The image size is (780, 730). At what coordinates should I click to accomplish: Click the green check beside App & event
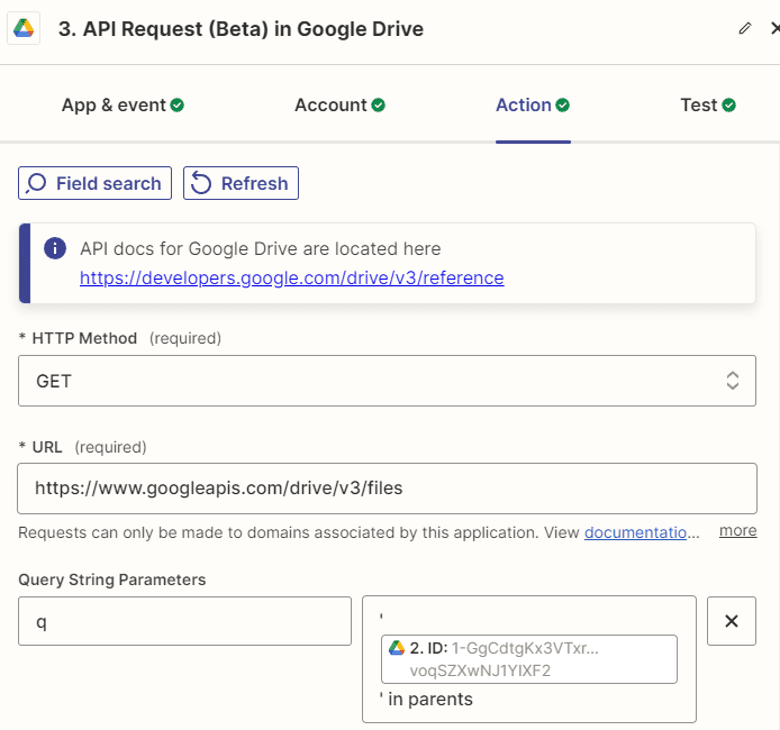[177, 105]
